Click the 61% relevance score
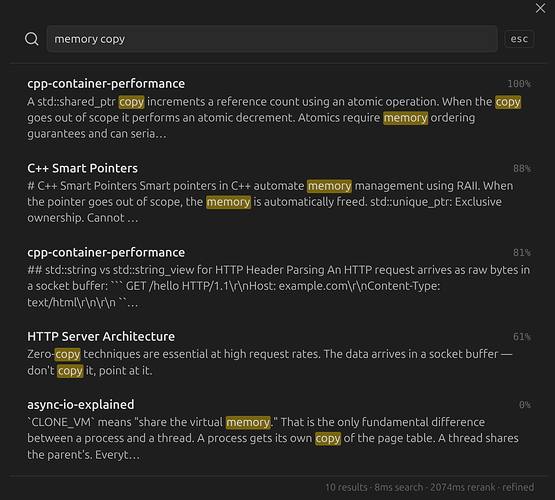This screenshot has height=500, width=555. pyautogui.click(x=522, y=337)
